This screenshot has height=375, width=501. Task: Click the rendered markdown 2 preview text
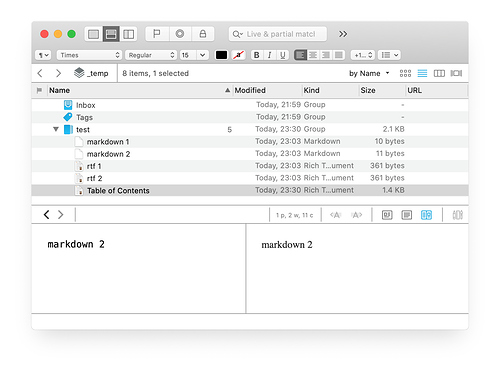pyautogui.click(x=287, y=245)
